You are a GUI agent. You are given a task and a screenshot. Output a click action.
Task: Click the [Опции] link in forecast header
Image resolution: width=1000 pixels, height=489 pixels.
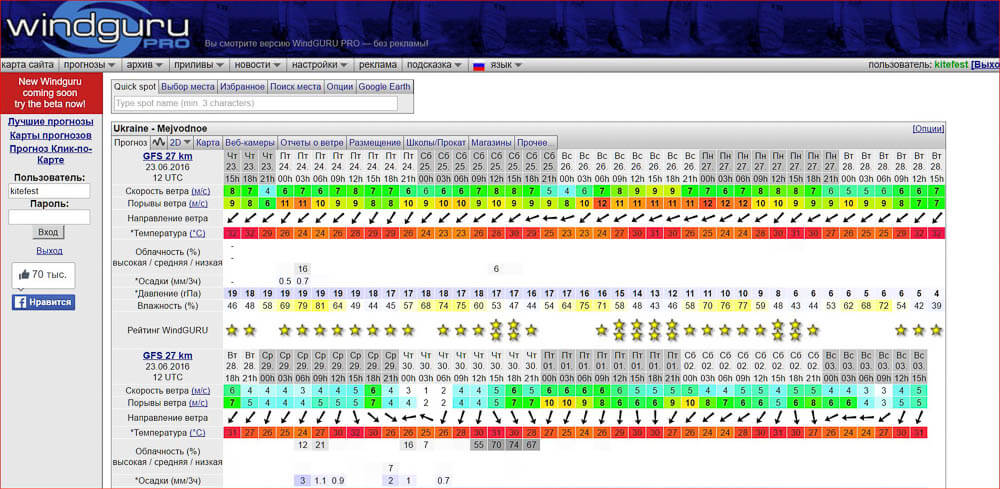928,128
